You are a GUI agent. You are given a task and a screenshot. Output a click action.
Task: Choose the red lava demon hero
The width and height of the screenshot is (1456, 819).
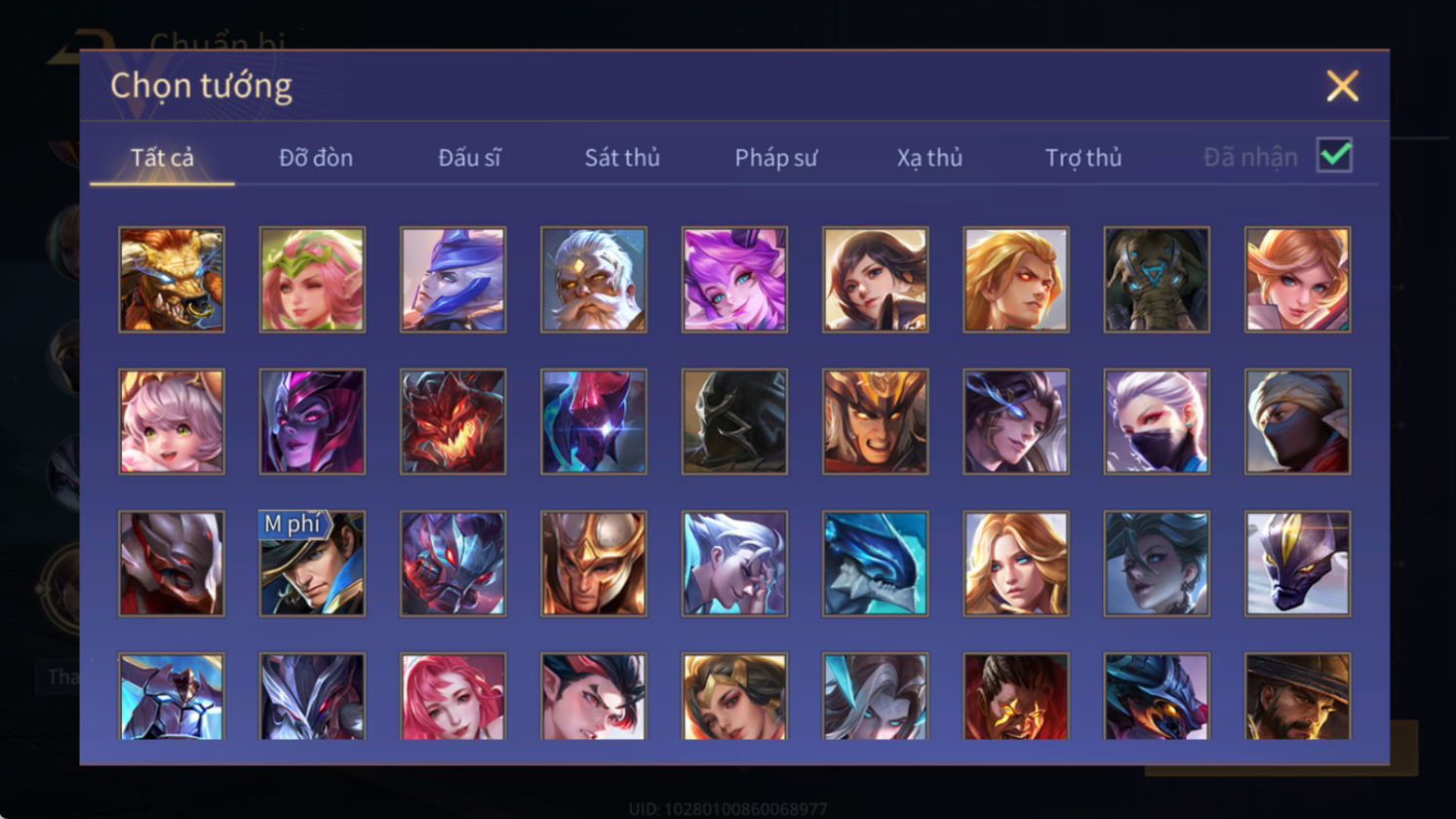click(453, 421)
